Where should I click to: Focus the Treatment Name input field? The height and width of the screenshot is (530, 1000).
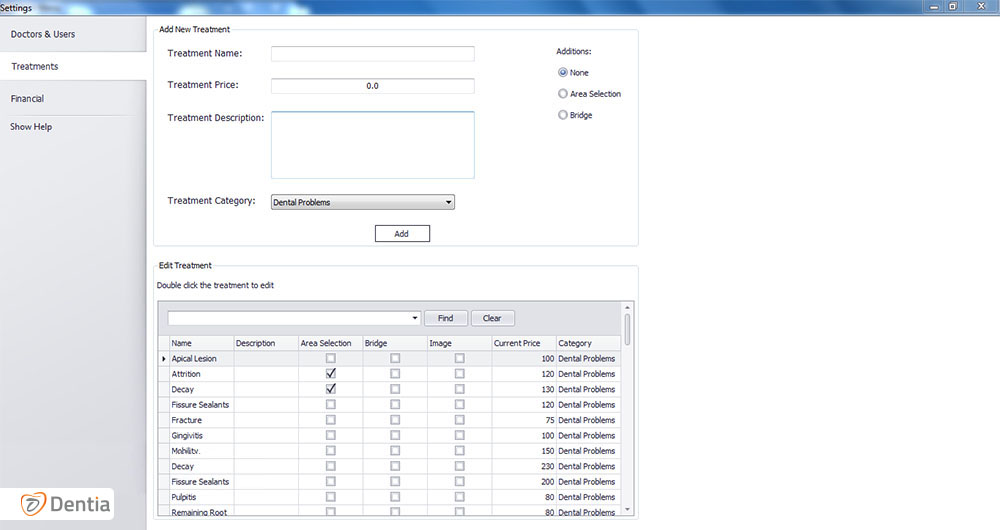[372, 54]
